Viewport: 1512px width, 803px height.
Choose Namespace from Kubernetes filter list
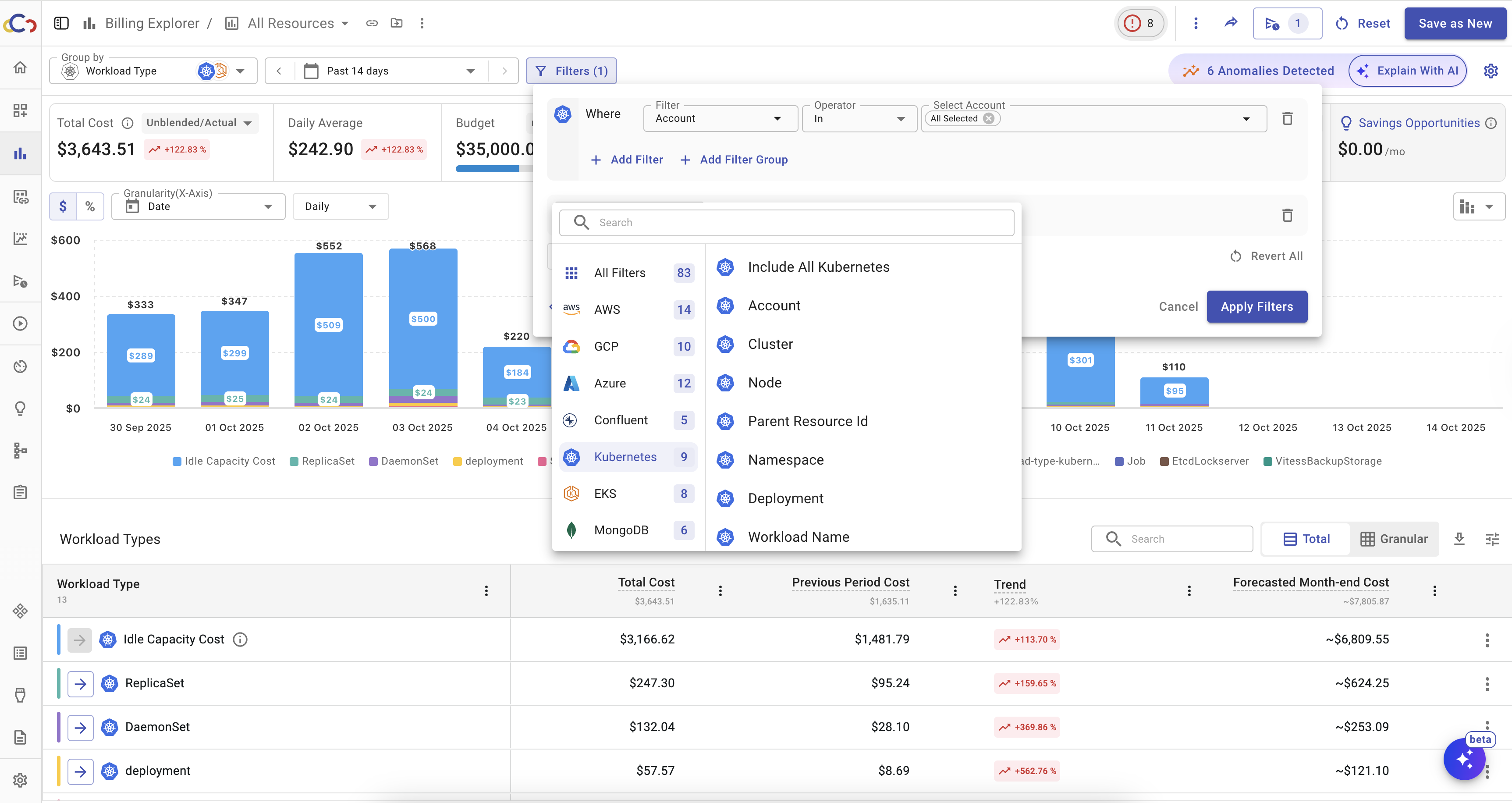(x=785, y=460)
